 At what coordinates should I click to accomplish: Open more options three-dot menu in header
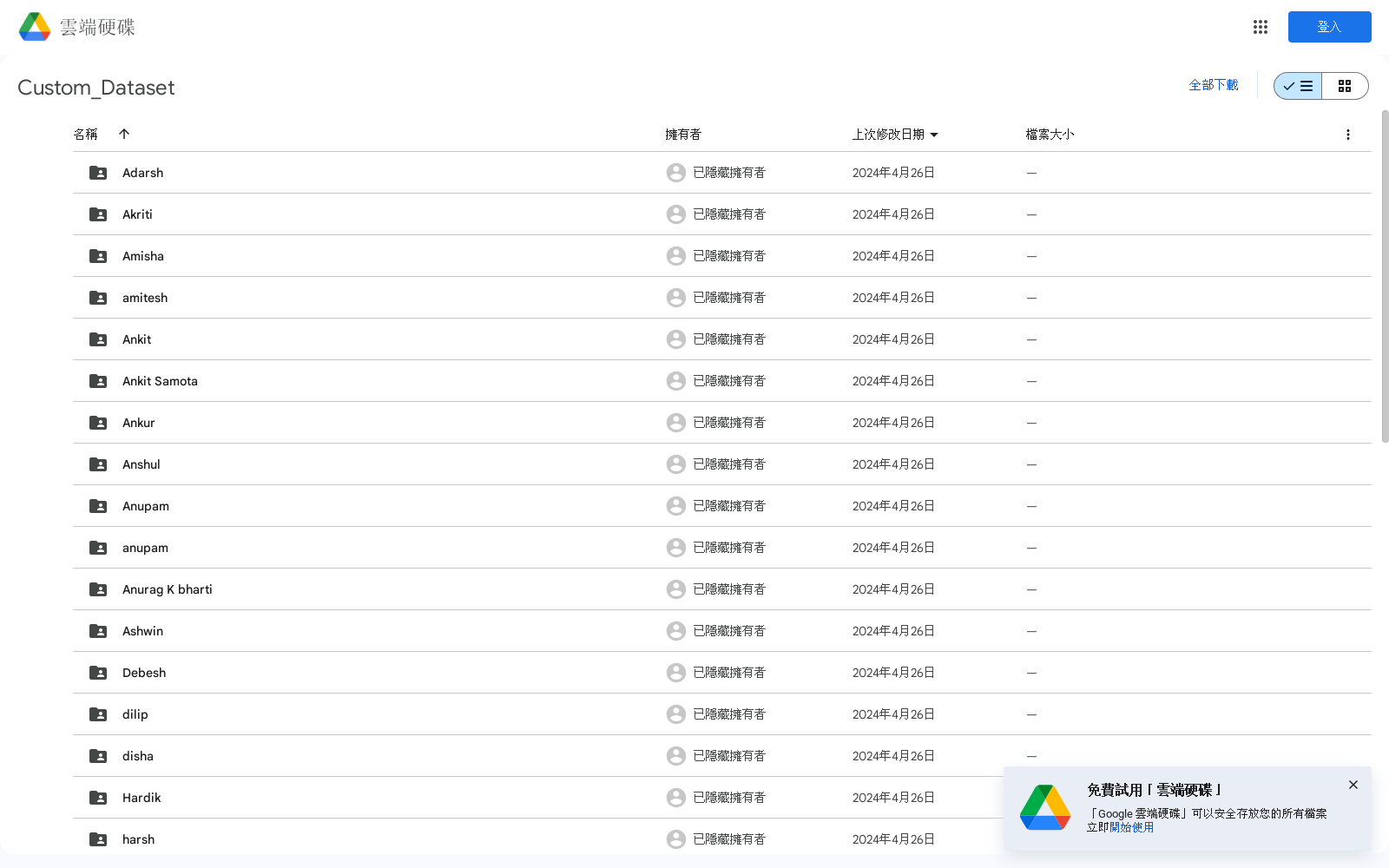(x=1348, y=135)
